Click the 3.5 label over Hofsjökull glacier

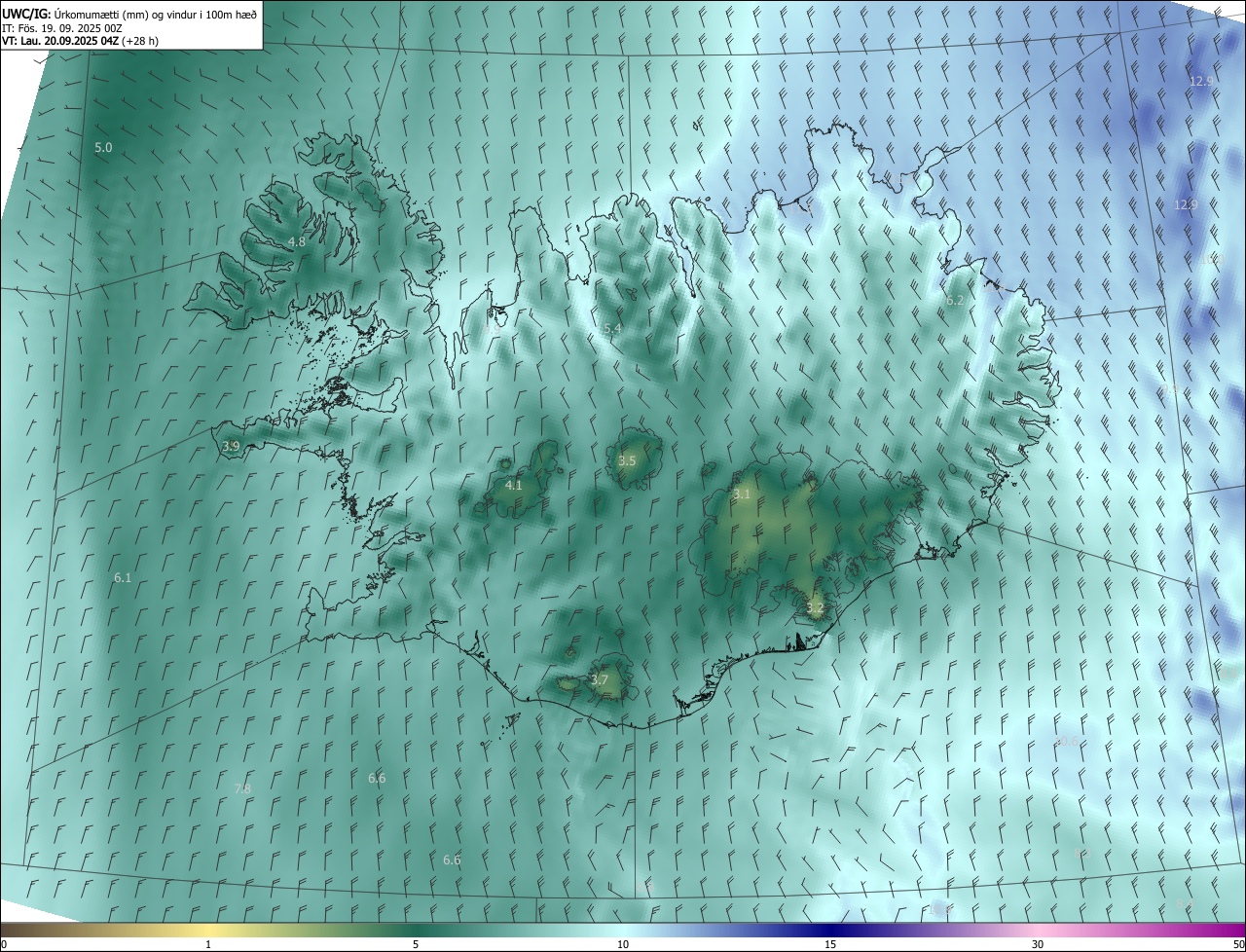pyautogui.click(x=627, y=461)
